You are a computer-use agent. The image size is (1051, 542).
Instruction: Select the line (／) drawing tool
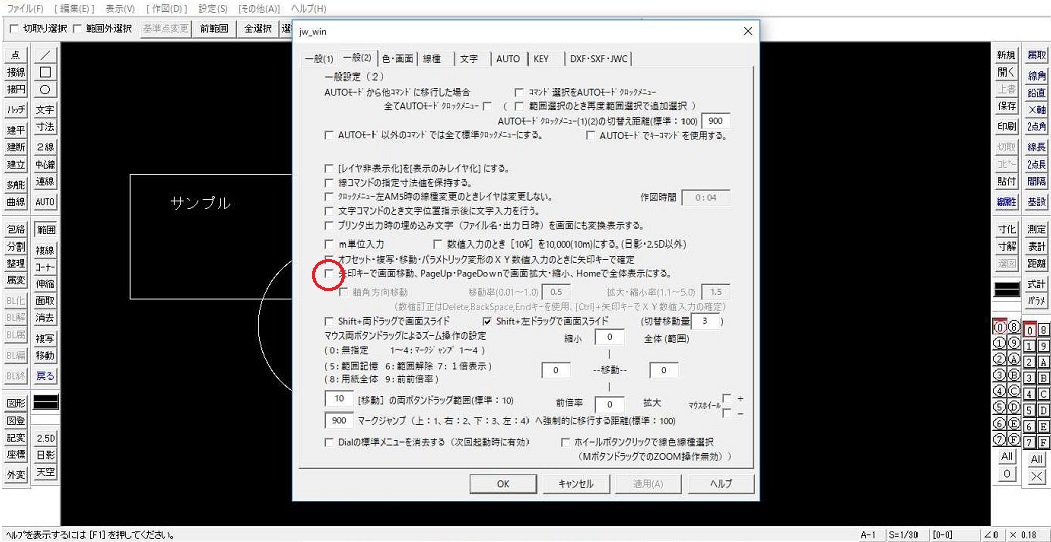[46, 55]
